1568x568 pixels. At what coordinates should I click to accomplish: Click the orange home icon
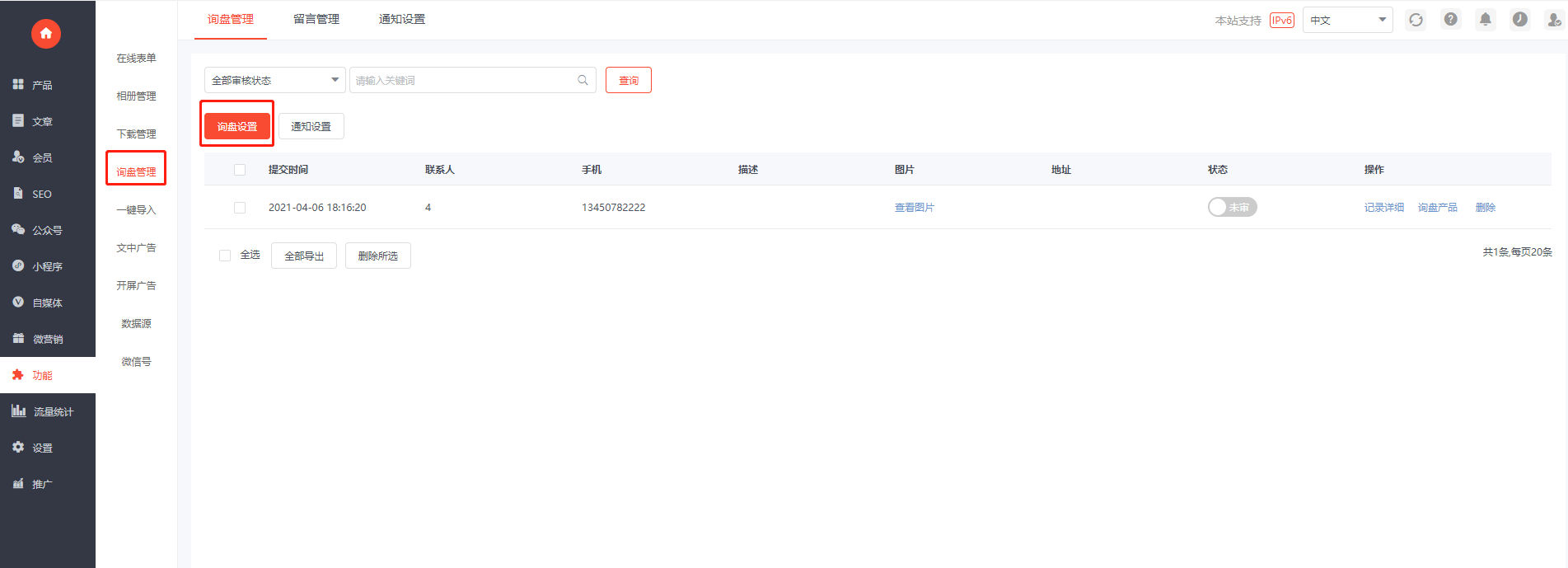coord(46,33)
